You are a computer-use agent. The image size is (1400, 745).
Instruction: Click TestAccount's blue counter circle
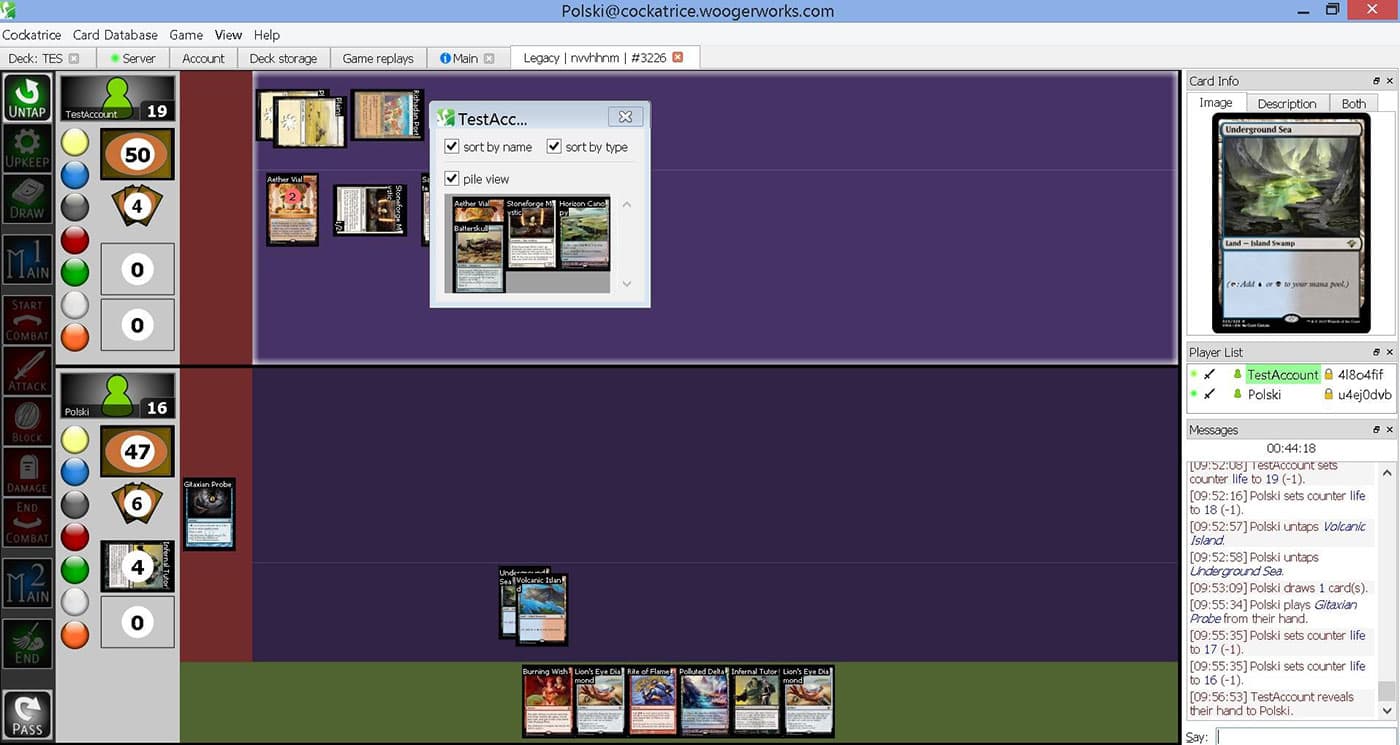75,175
